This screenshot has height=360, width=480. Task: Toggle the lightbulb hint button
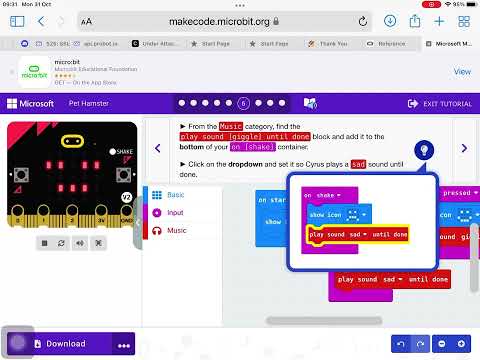pyautogui.click(x=424, y=150)
